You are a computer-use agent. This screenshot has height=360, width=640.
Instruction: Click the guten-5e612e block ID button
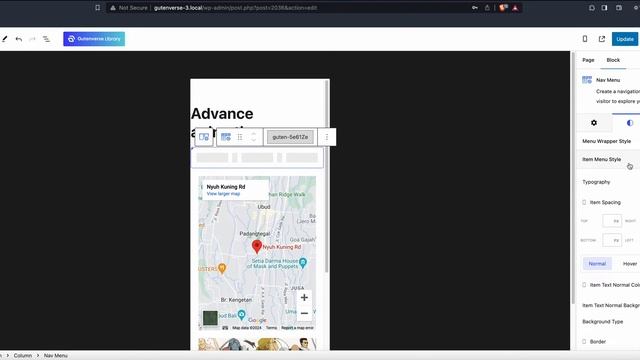[x=290, y=137]
